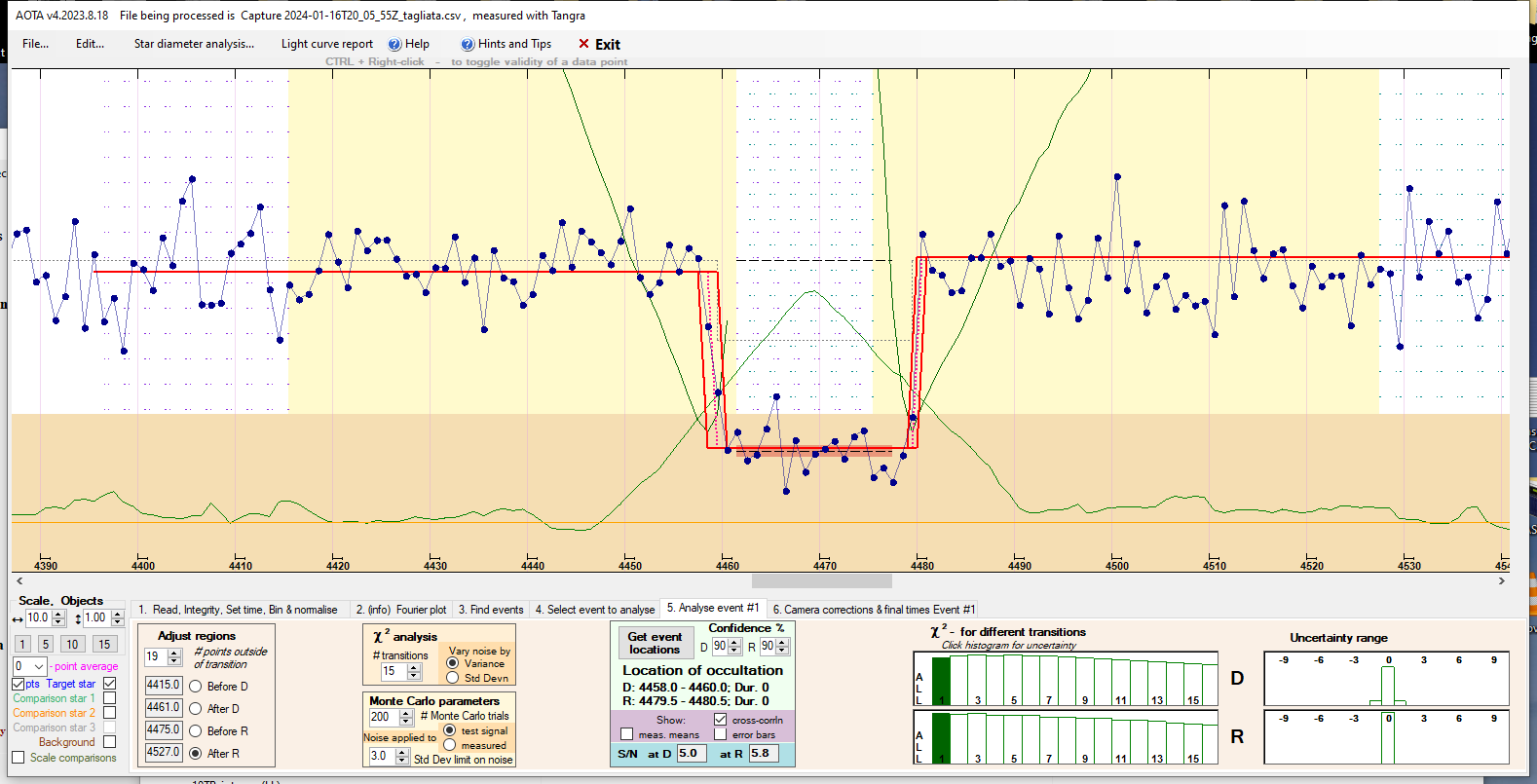Click the points outside of transition spinner
The width and height of the screenshot is (1537, 784).
click(174, 657)
